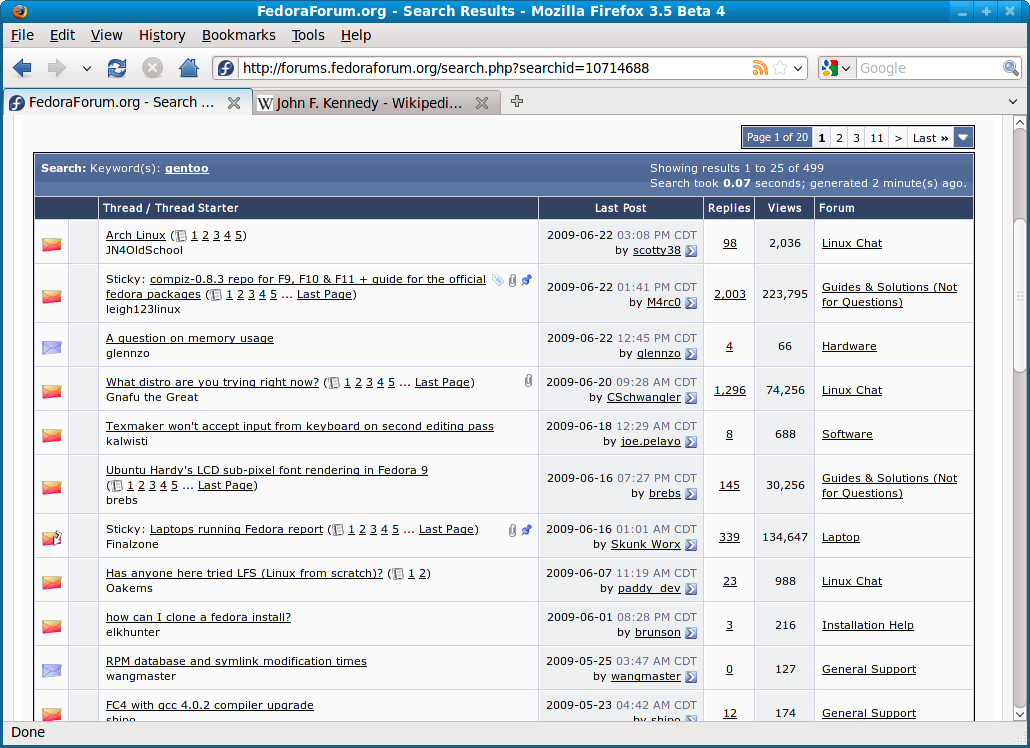Open the recent pages history dropdown
This screenshot has height=748, width=1030.
pos(86,68)
